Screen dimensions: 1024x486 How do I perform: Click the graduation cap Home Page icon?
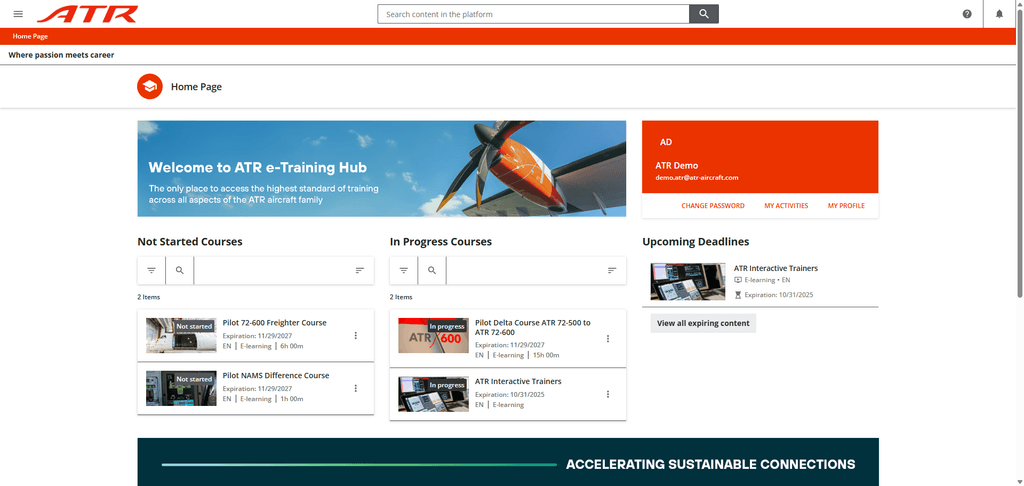(150, 87)
